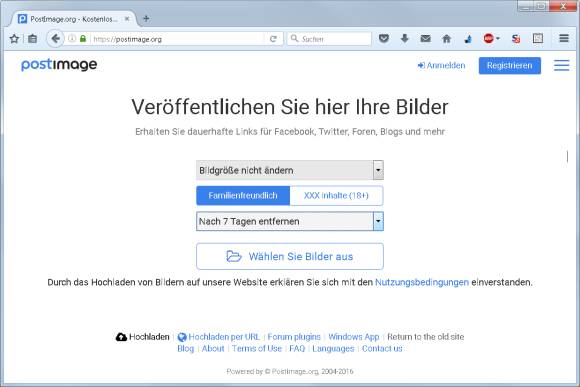Viewport: 580px width, 387px height.
Task: Click the Registrieren button
Action: 510,65
